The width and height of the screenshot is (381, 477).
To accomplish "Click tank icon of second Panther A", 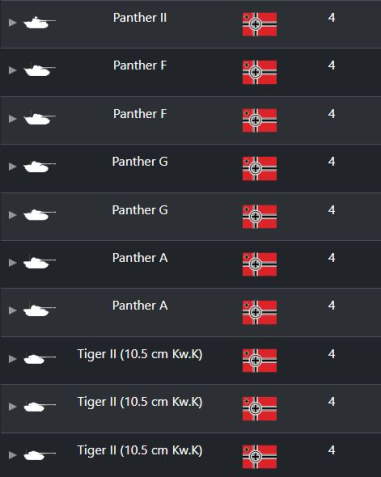I will coord(39,310).
